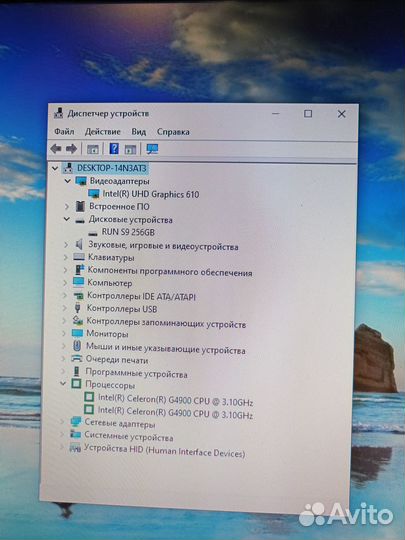Open the Help question-mark toolbar icon
405x540 pixels.
[x=114, y=149]
